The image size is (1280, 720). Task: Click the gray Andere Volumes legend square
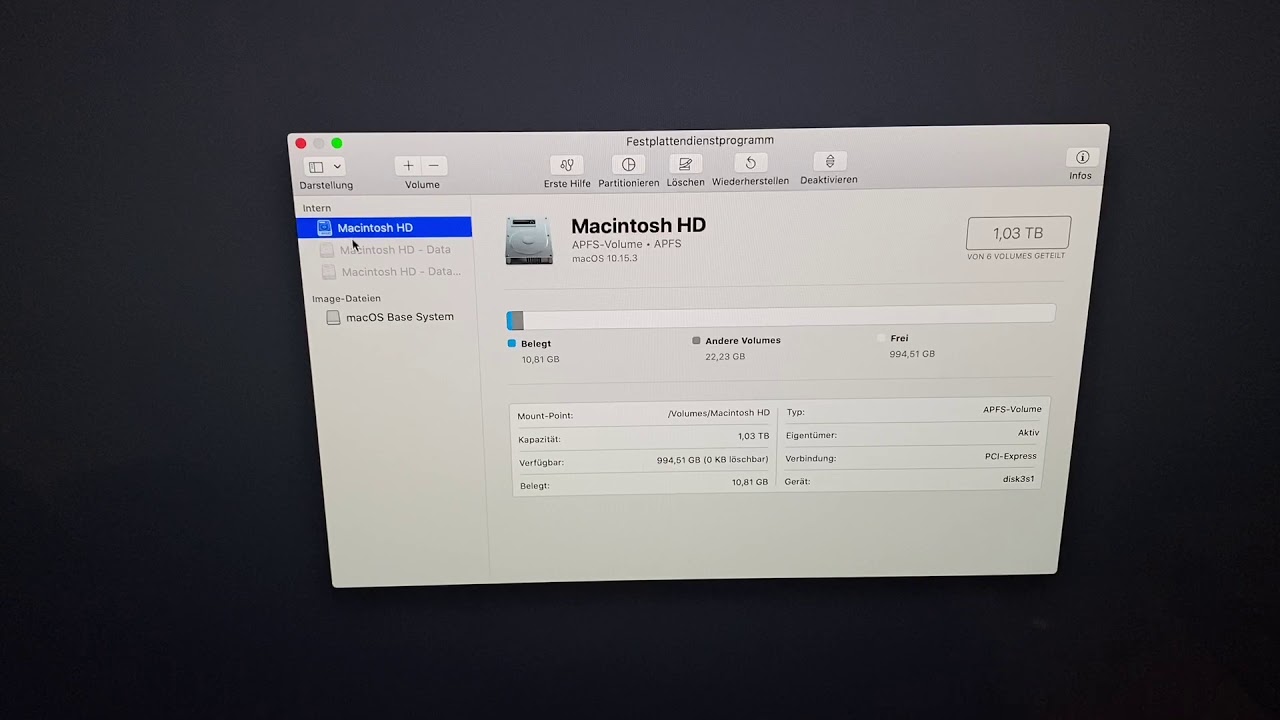697,340
